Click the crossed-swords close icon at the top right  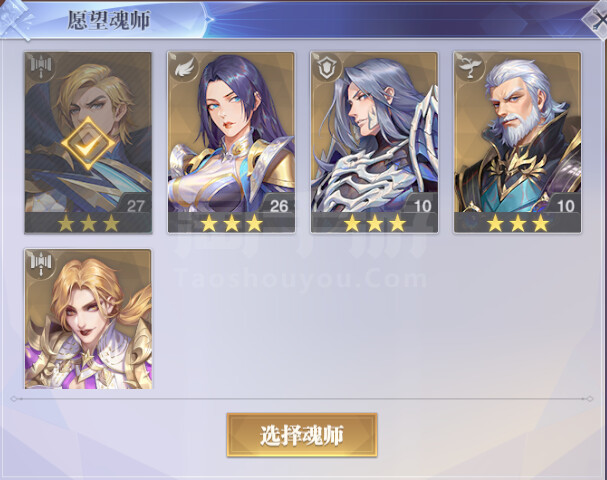coord(598,20)
